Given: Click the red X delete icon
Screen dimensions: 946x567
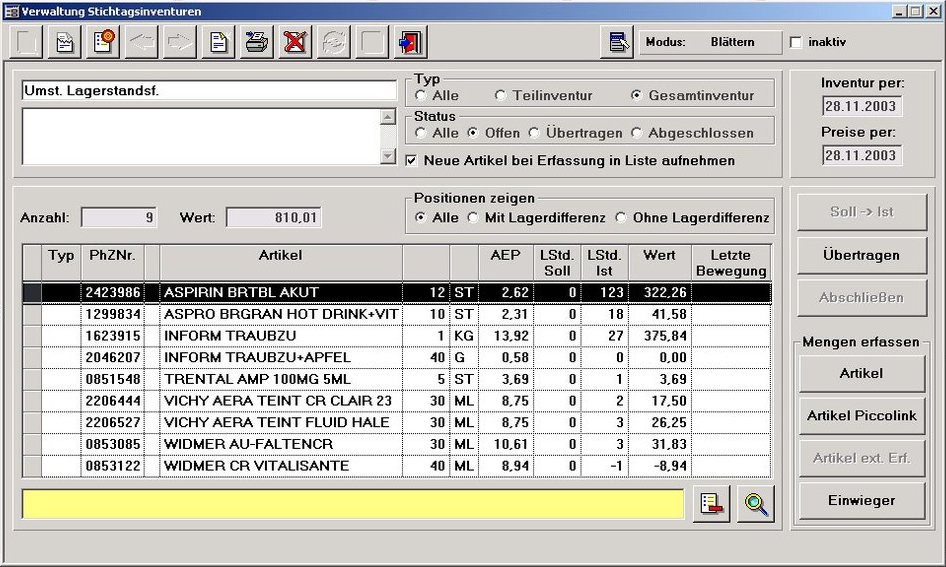Looking at the screenshot, I should pyautogui.click(x=295, y=43).
